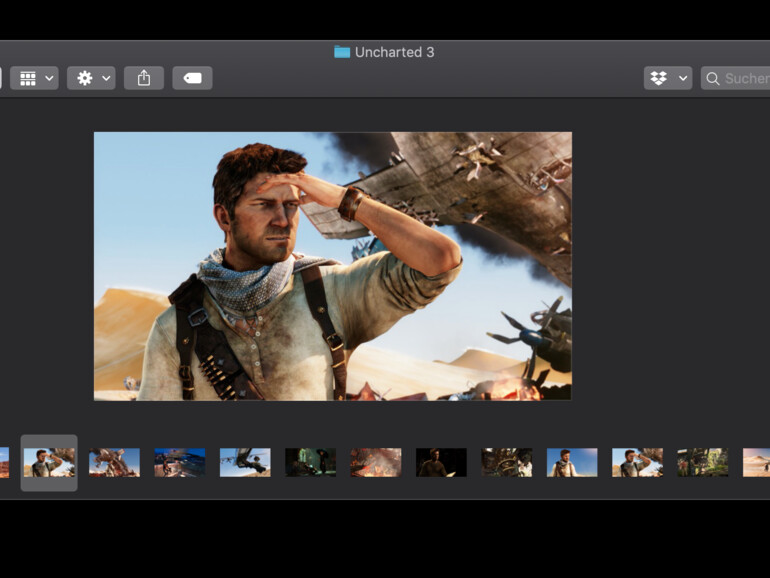Open the group-by grid view icon
770x578 pixels.
click(28, 78)
